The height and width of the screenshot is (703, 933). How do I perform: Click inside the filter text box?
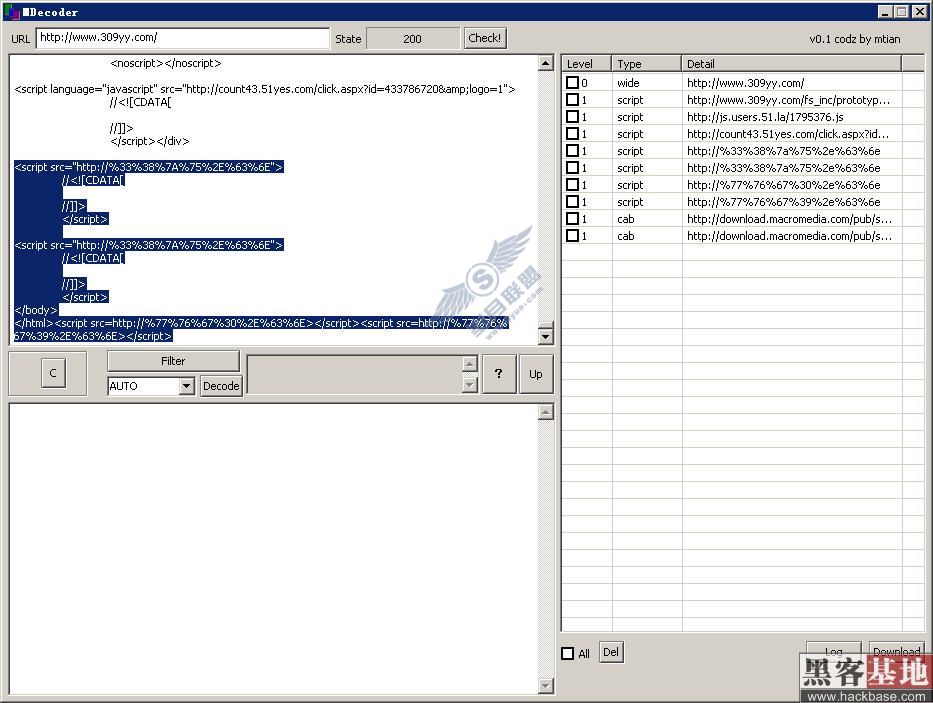click(x=355, y=374)
